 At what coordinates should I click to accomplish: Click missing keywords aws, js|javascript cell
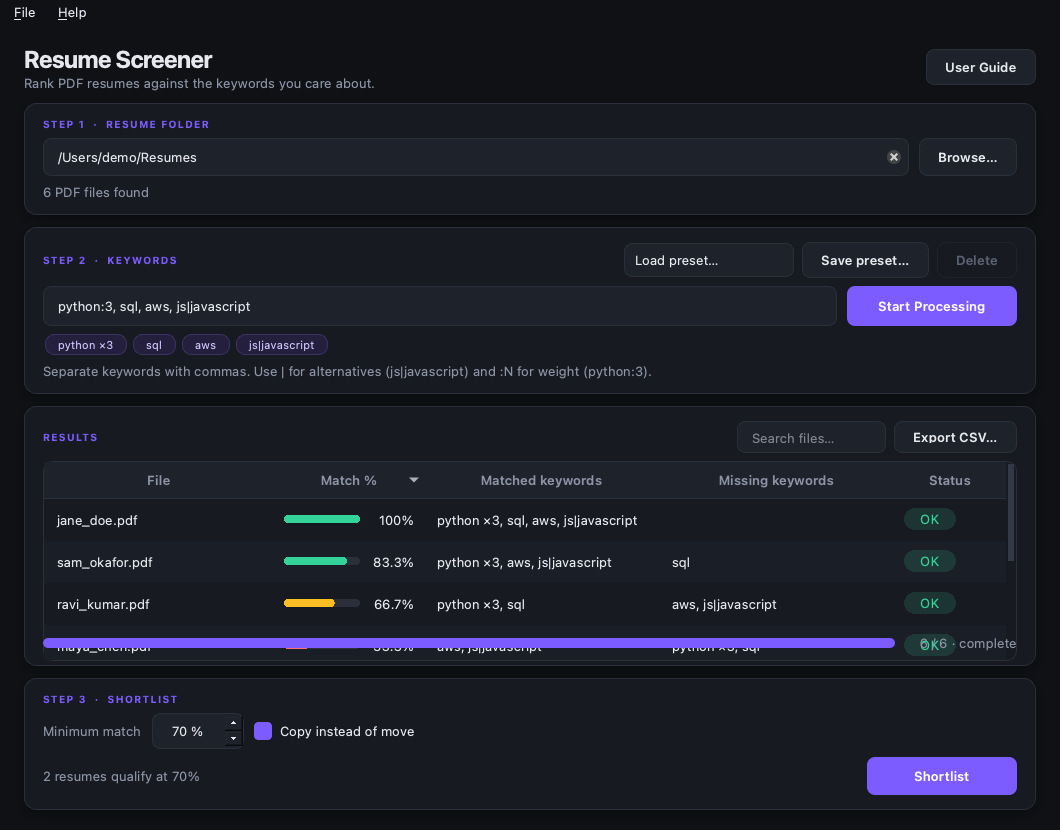click(724, 604)
